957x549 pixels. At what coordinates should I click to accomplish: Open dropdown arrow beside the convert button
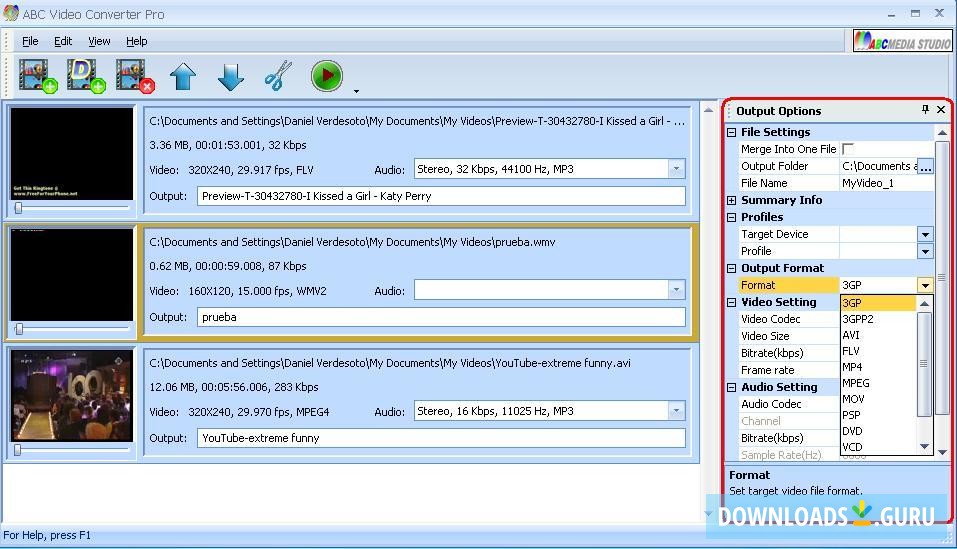coord(356,92)
